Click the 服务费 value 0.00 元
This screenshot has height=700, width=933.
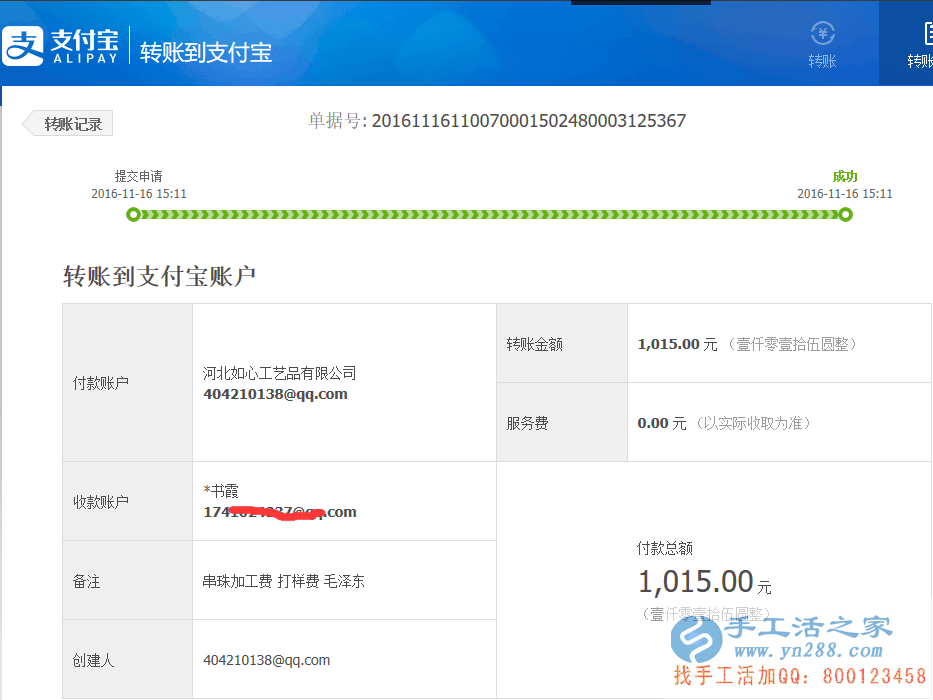click(x=661, y=423)
